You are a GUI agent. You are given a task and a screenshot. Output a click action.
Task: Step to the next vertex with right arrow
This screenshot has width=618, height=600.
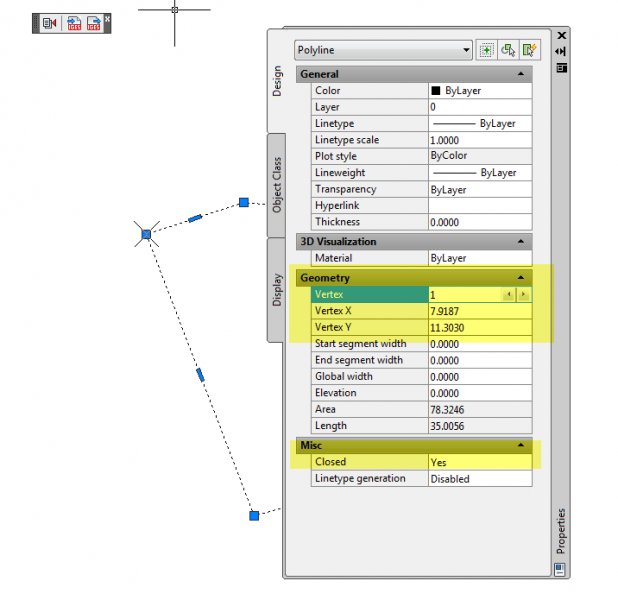523,294
